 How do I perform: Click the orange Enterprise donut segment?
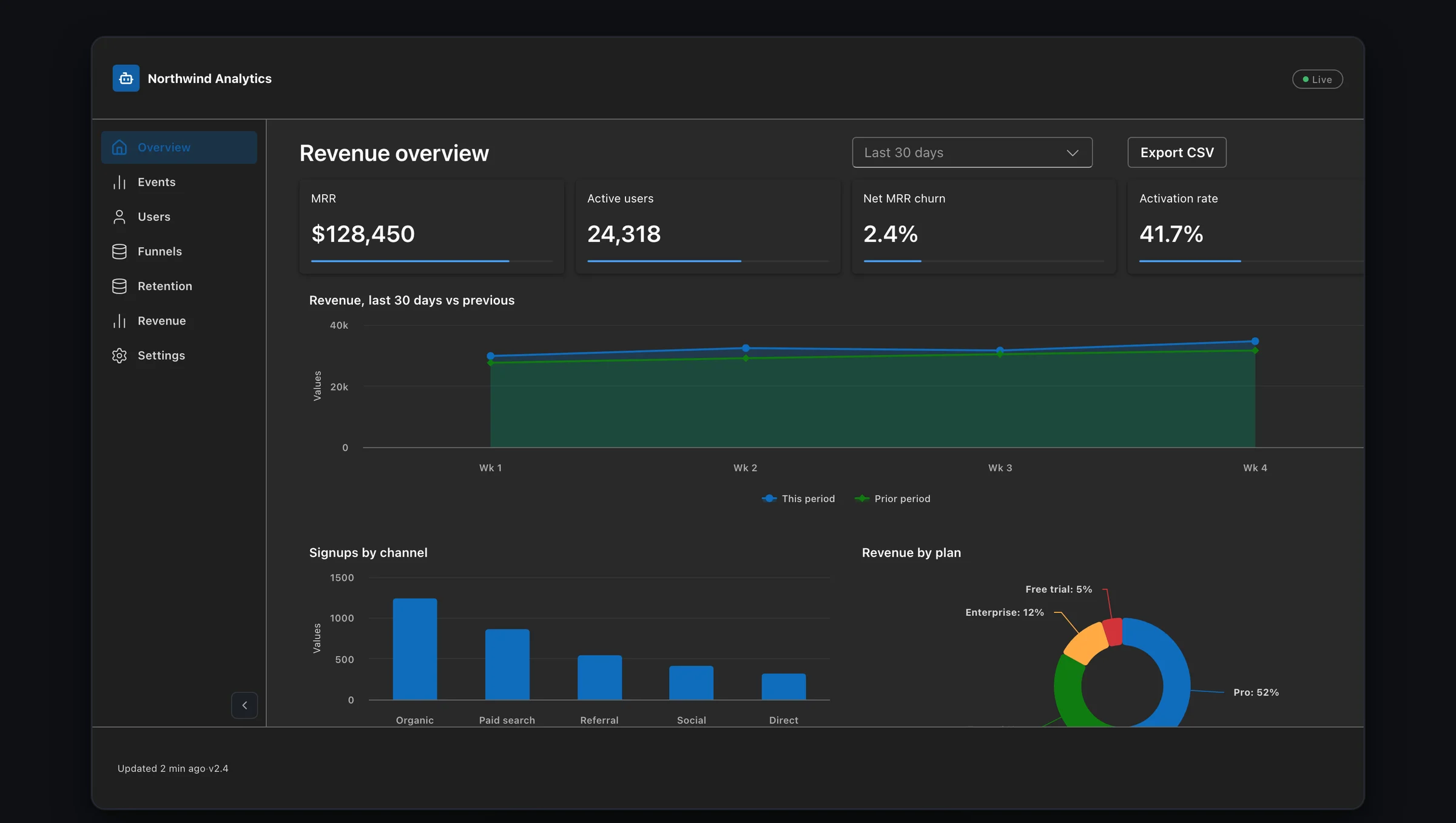(x=1087, y=643)
